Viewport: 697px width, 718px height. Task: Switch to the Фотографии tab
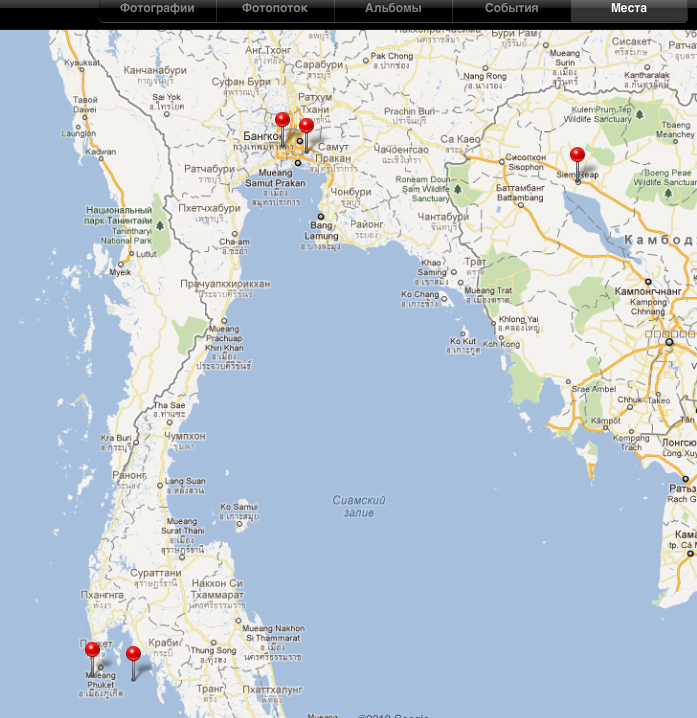[156, 8]
